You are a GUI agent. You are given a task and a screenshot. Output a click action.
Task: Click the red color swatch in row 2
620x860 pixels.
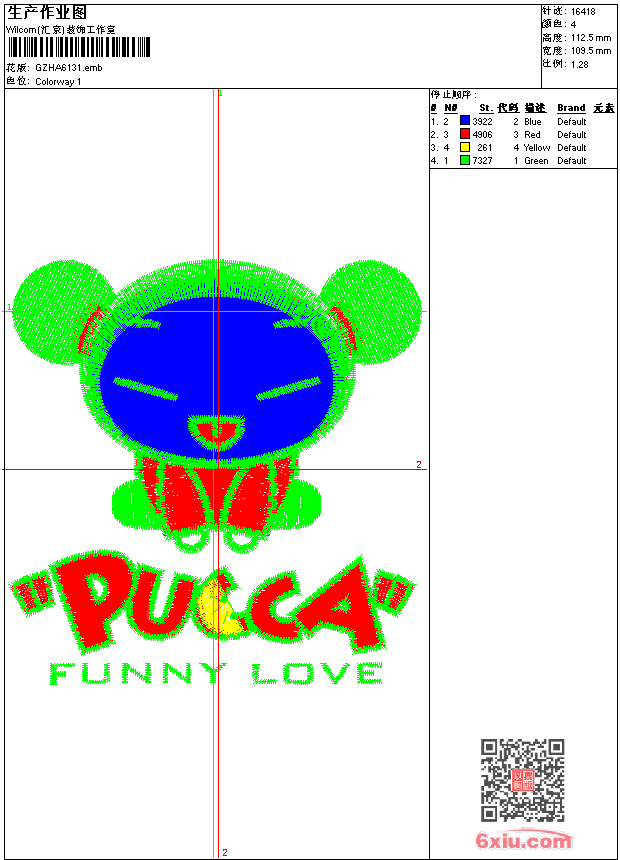tap(465, 134)
